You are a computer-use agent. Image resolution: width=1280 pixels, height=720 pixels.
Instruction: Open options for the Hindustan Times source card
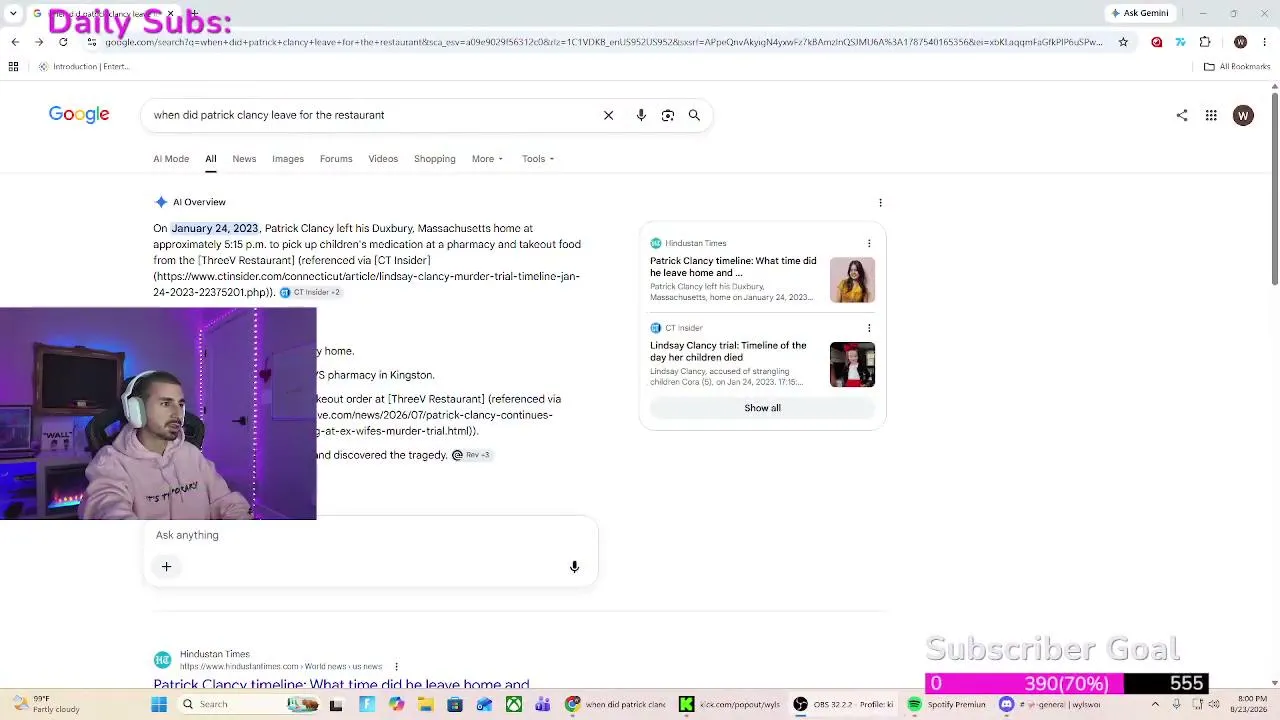[869, 243]
